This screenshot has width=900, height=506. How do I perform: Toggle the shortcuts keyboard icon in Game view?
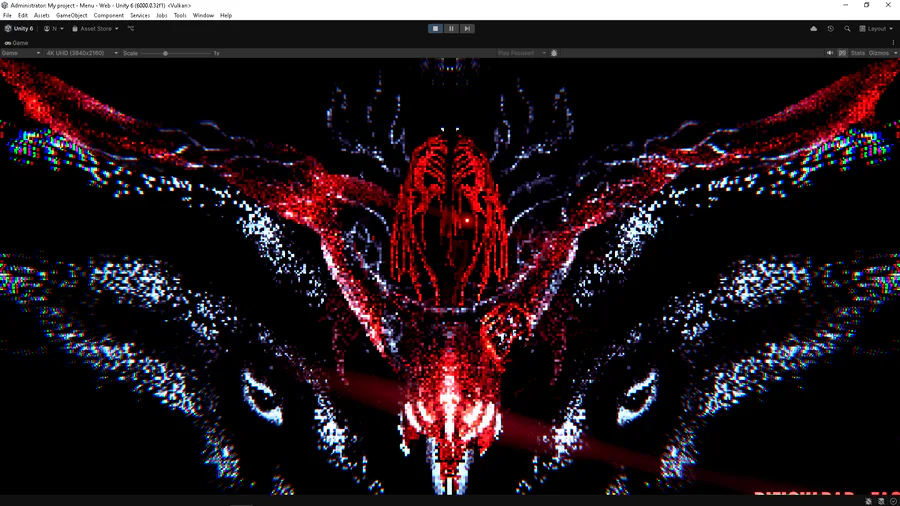(842, 53)
